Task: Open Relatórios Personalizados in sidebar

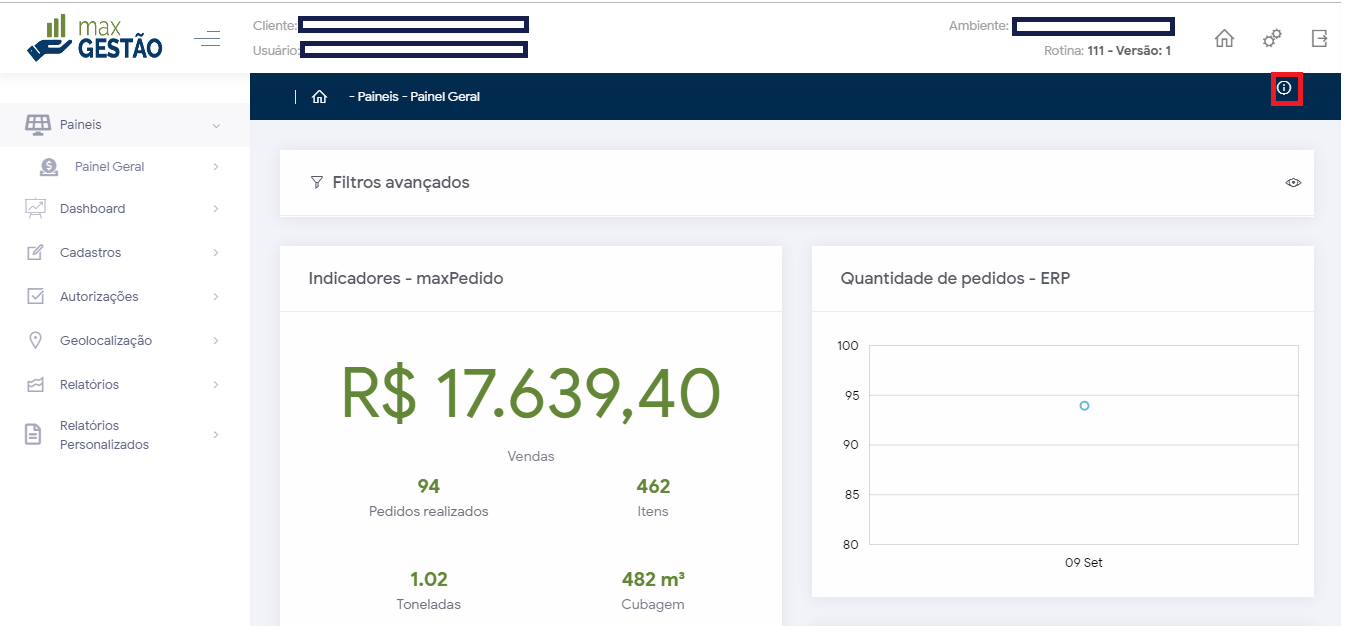Action: (104, 435)
